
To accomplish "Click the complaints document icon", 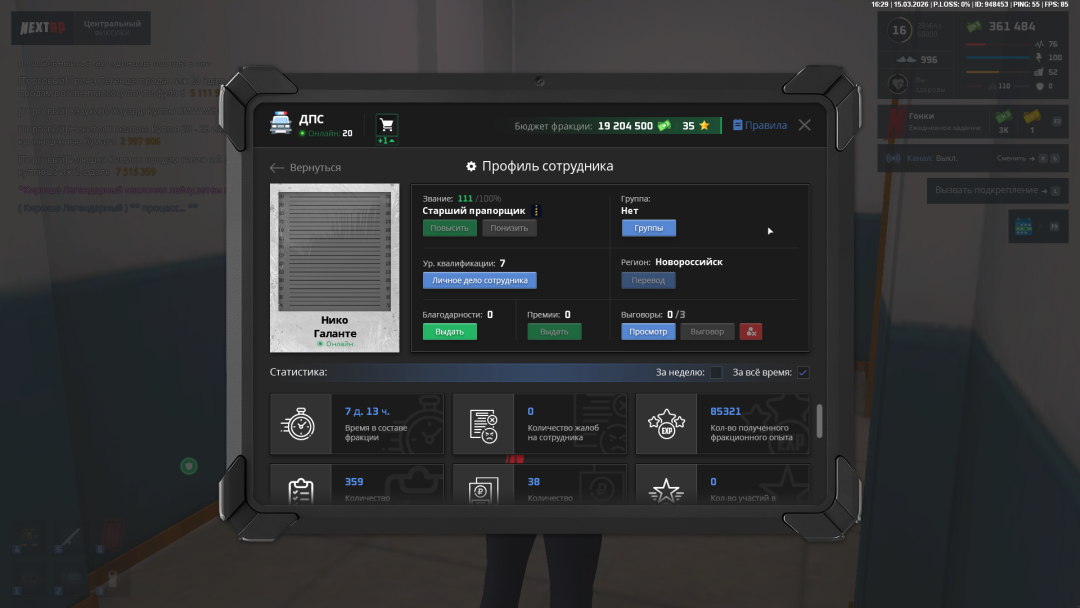I will [483, 424].
